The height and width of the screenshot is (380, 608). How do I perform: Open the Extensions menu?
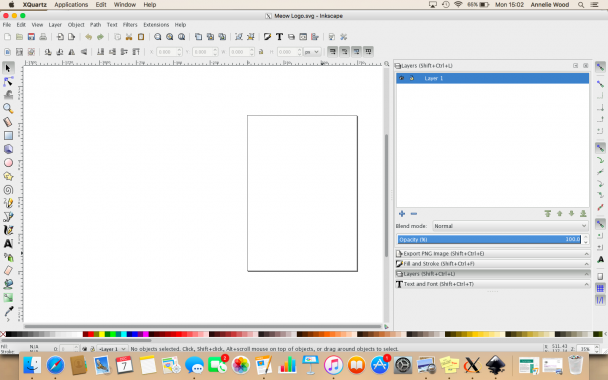pos(156,25)
